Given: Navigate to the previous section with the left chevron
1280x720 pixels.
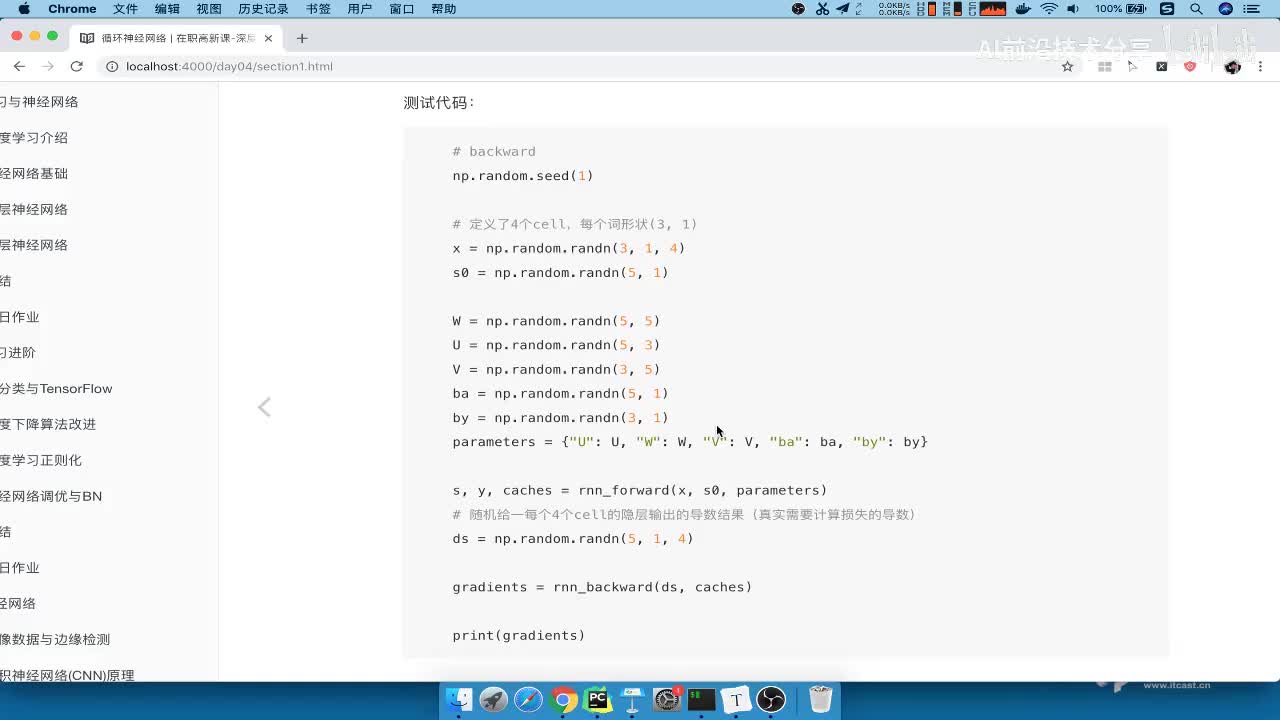Looking at the screenshot, I should click(x=264, y=407).
